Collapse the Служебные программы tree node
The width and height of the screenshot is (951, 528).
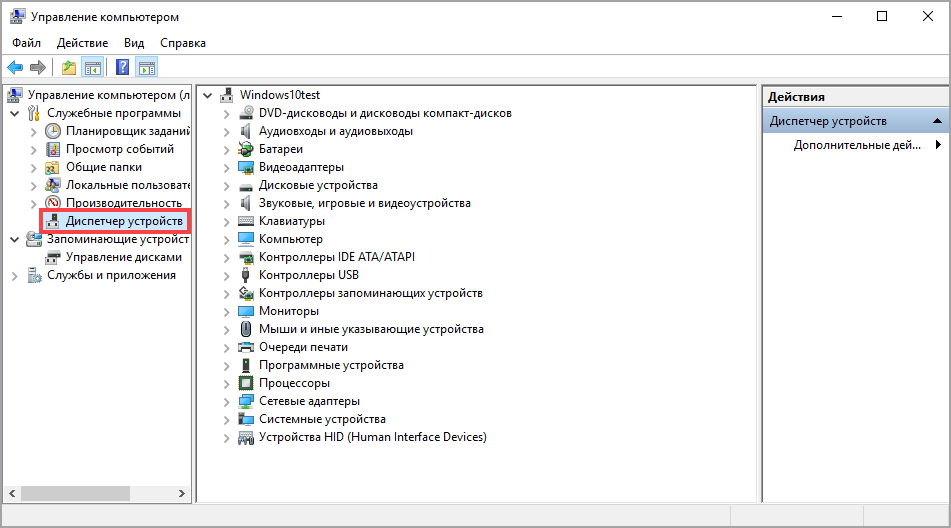click(14, 113)
